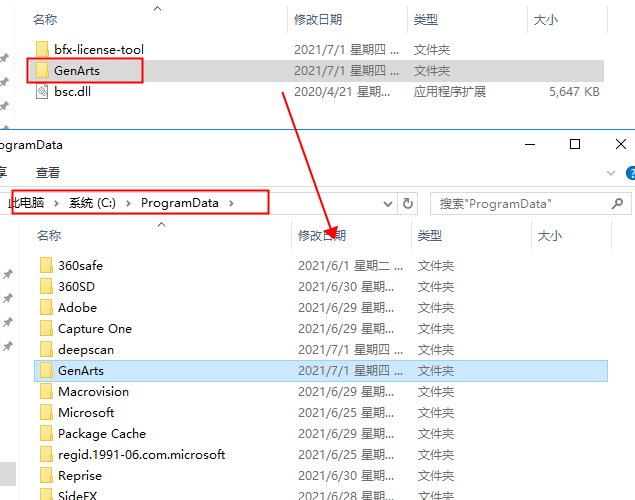
Task: Click the 2021/6/1 date of 360safe
Action: pyautogui.click(x=350, y=266)
